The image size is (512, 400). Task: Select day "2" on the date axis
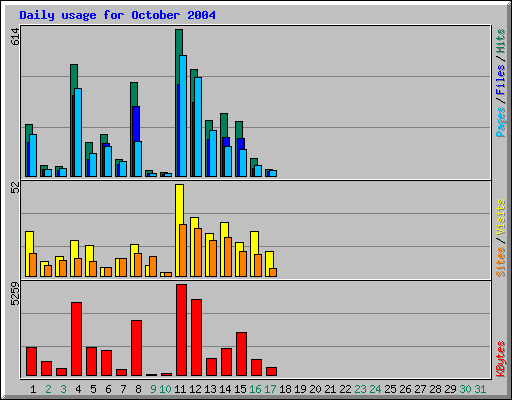tap(48, 389)
